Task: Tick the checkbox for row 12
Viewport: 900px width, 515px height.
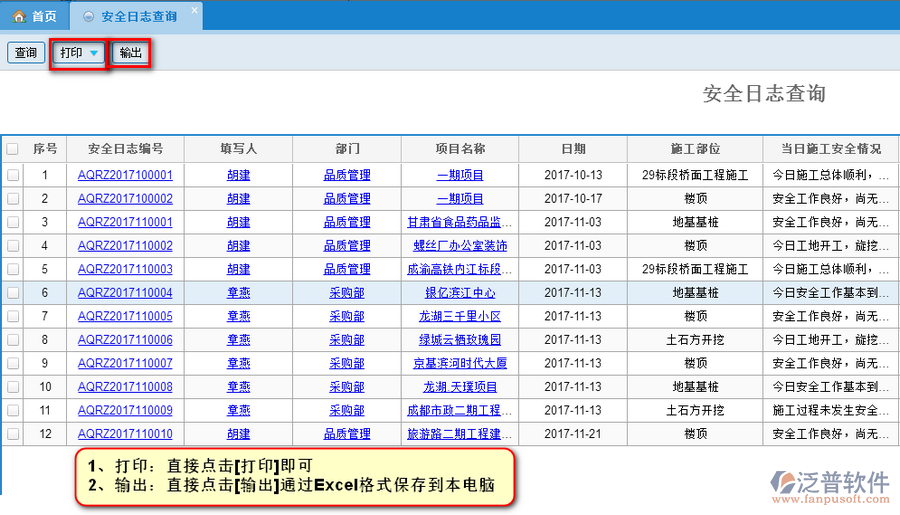Action: tap(13, 434)
